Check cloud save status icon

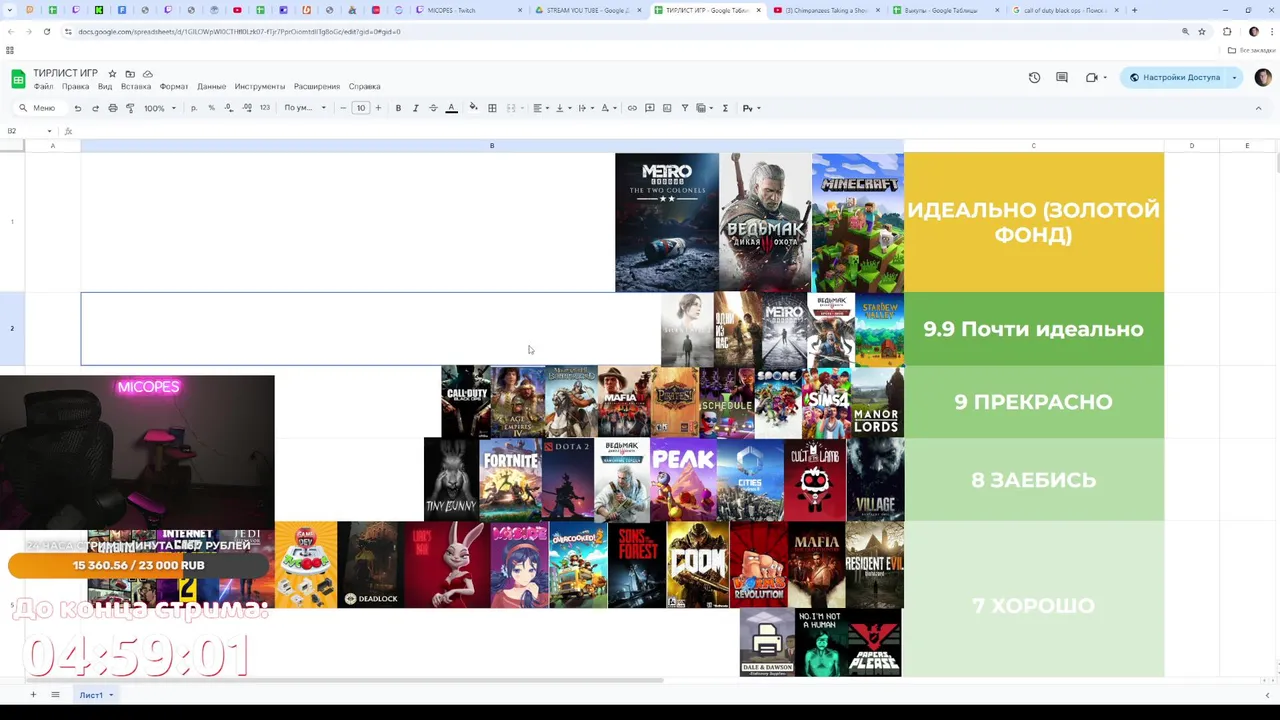click(148, 74)
